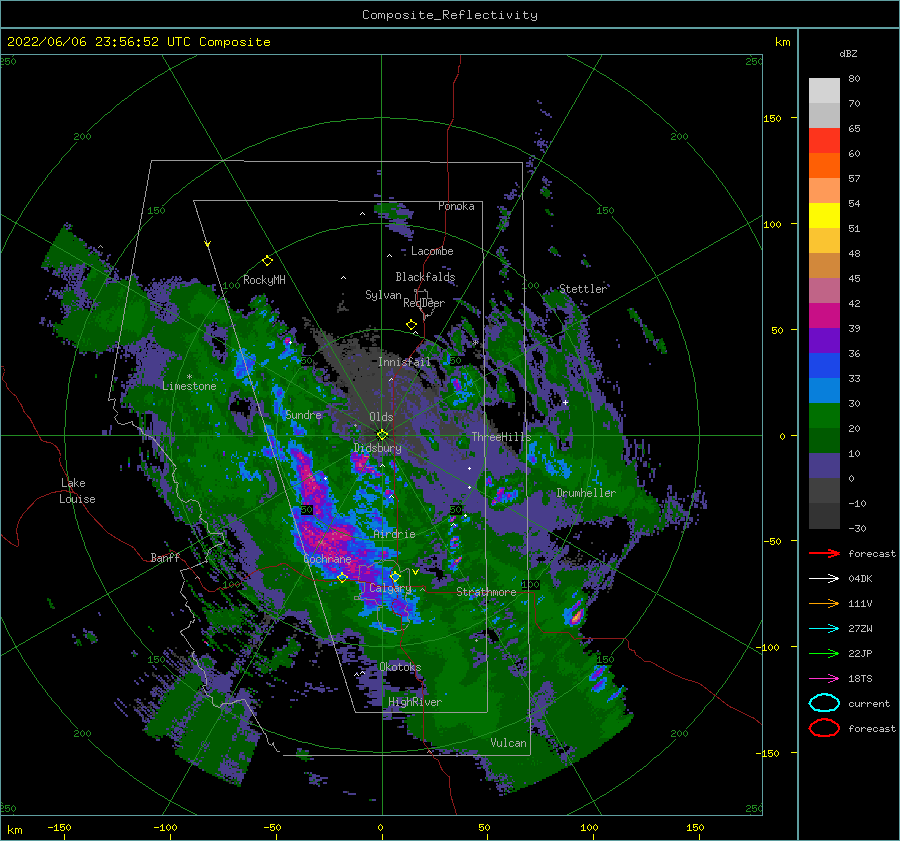900x841 pixels.
Task: Select the yellow diamond marker beside RockyMH
Action: 267,261
